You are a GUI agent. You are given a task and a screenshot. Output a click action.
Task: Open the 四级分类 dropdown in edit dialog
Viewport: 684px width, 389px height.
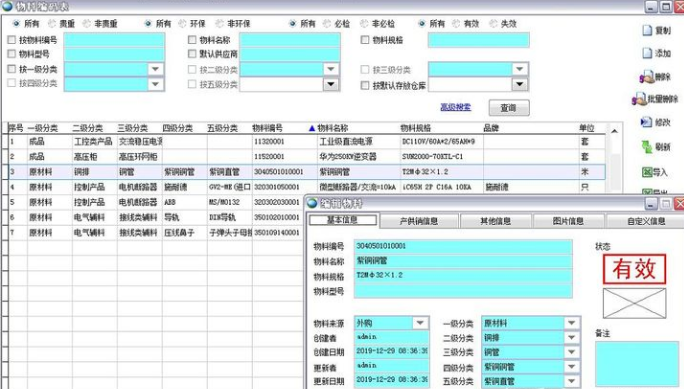571,367
